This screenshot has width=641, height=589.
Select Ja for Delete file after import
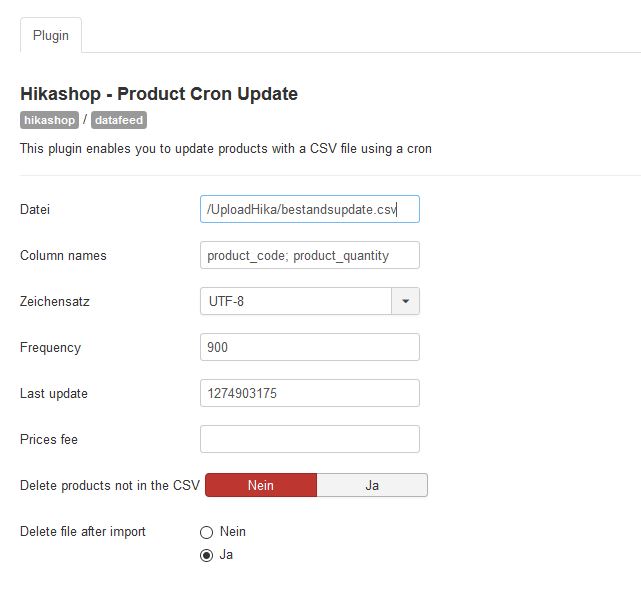pos(206,555)
